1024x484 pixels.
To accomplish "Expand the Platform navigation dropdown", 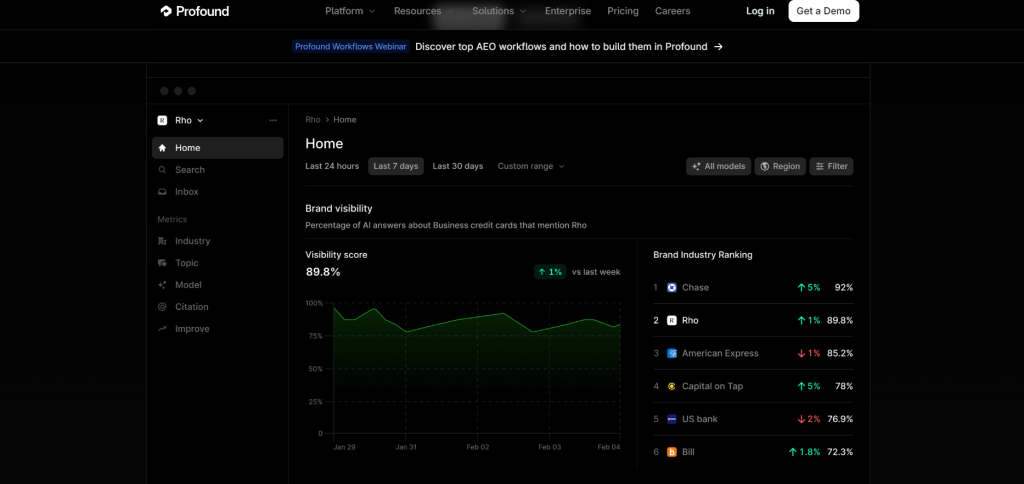I will pos(350,11).
